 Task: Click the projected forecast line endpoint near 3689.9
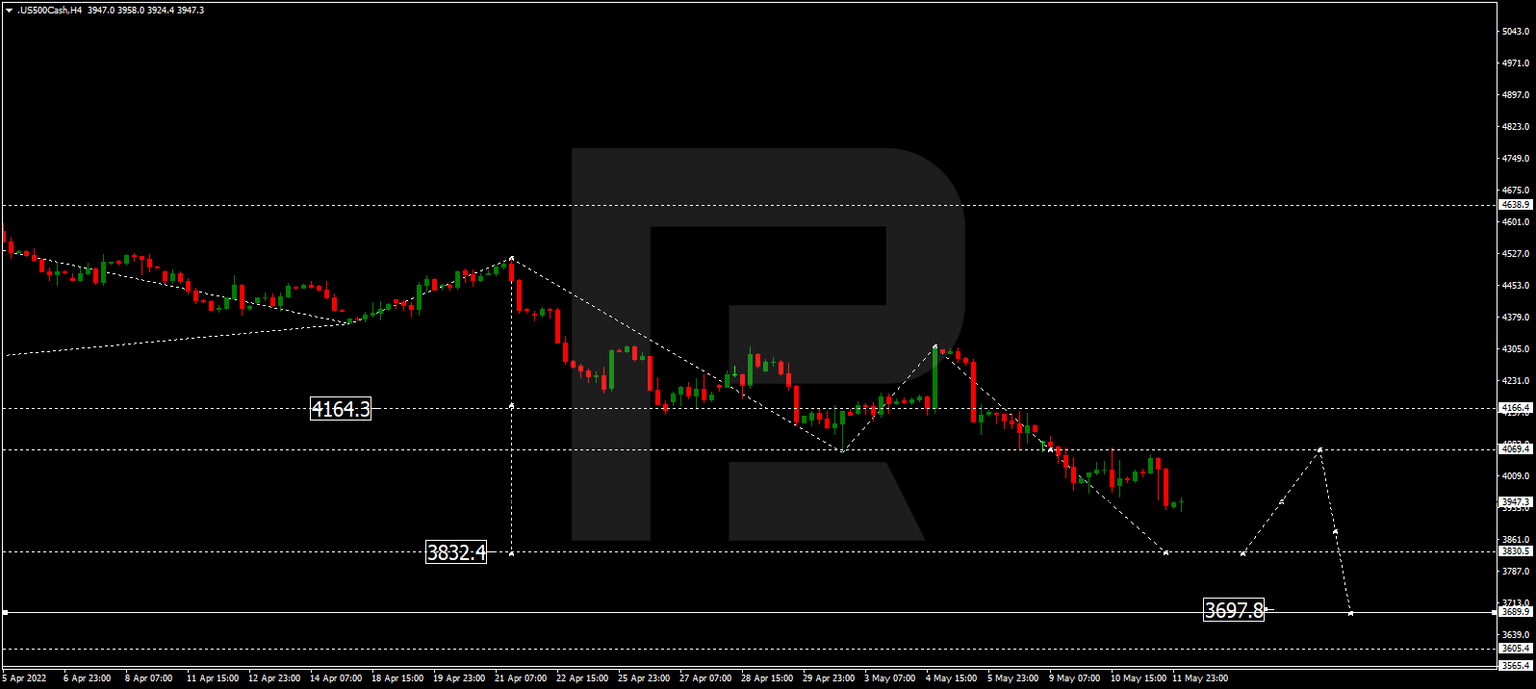1352,612
